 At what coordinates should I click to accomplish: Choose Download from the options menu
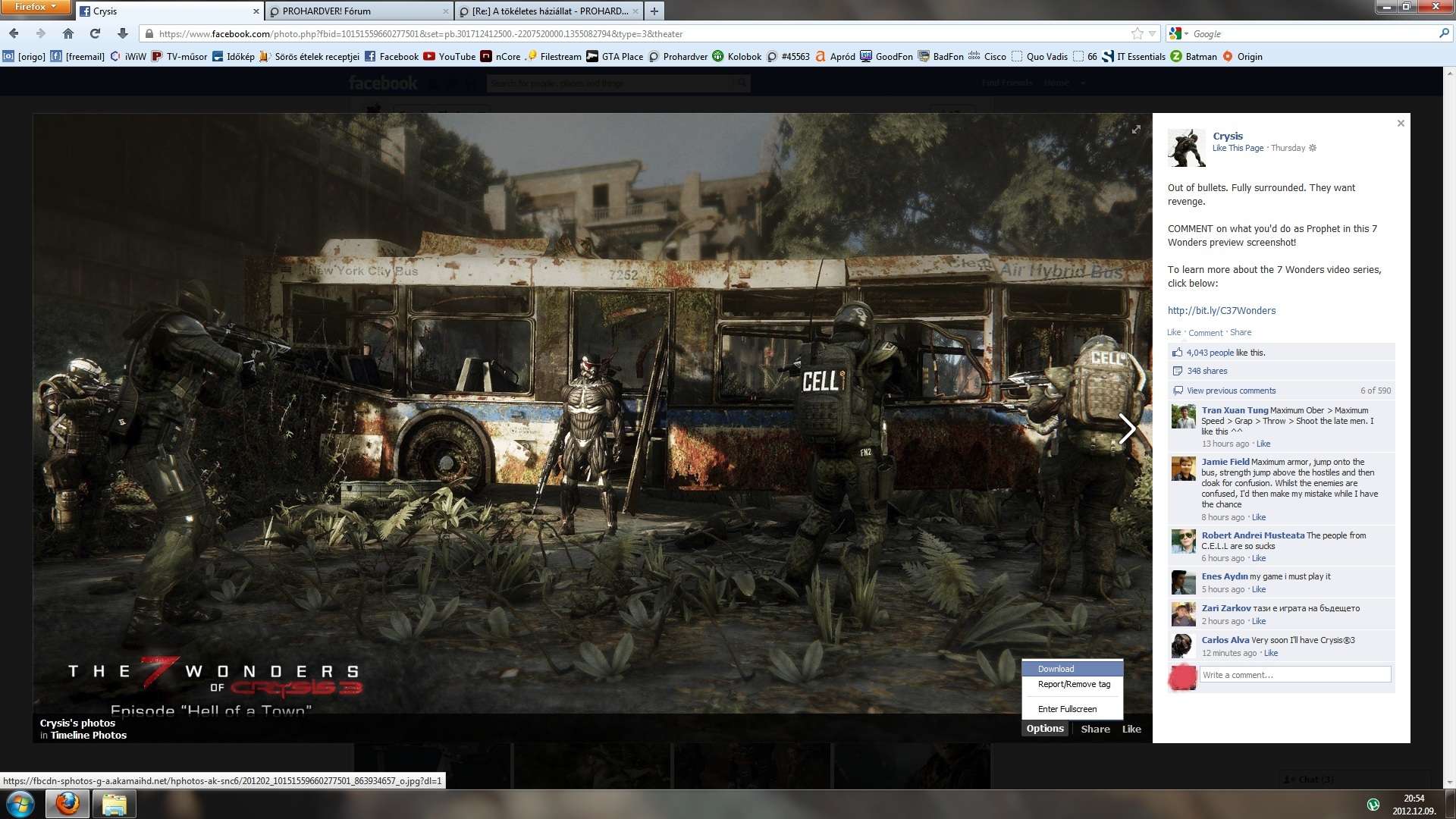click(x=1072, y=669)
